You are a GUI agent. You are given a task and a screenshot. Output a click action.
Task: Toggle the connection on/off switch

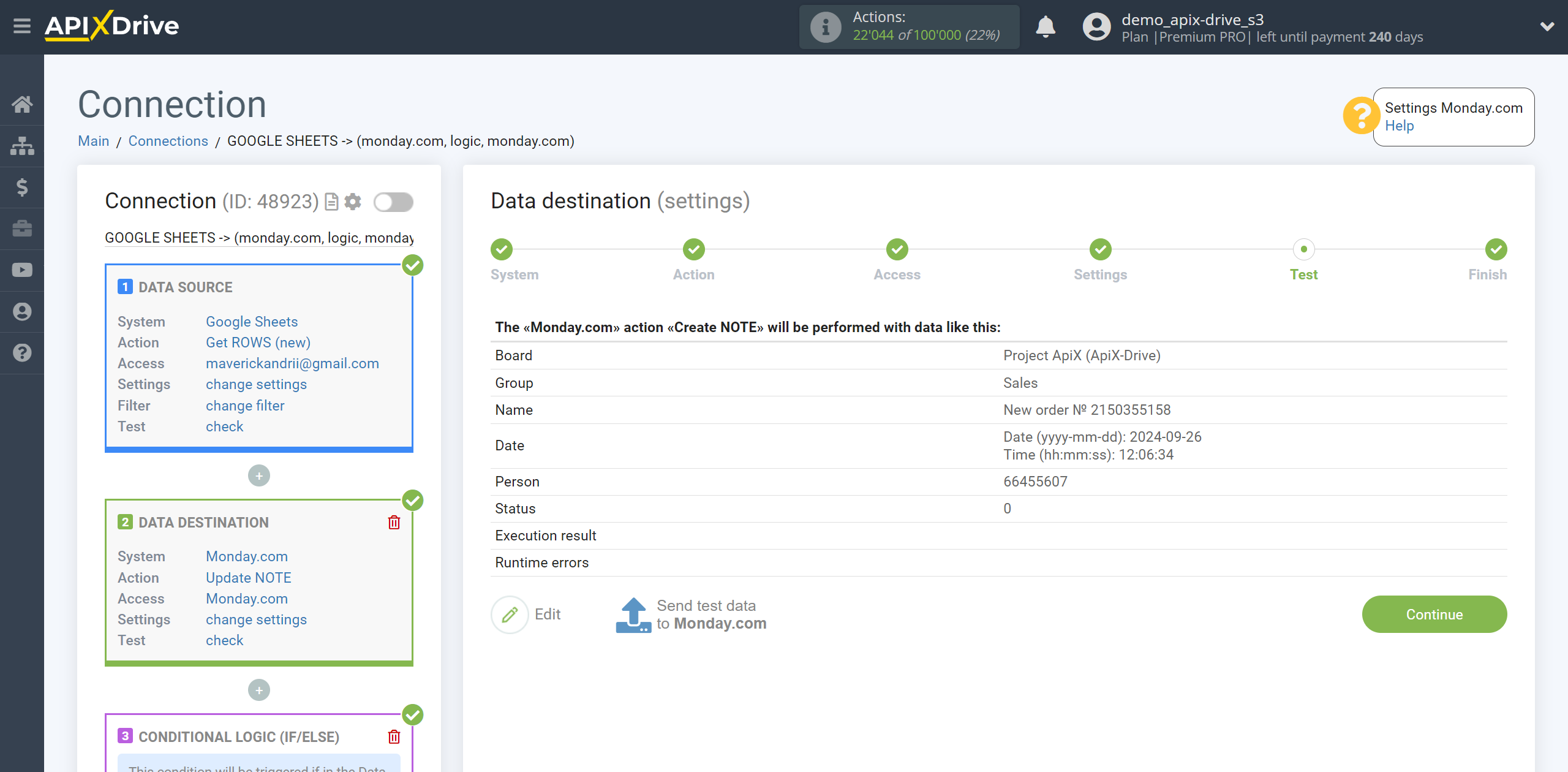point(393,202)
